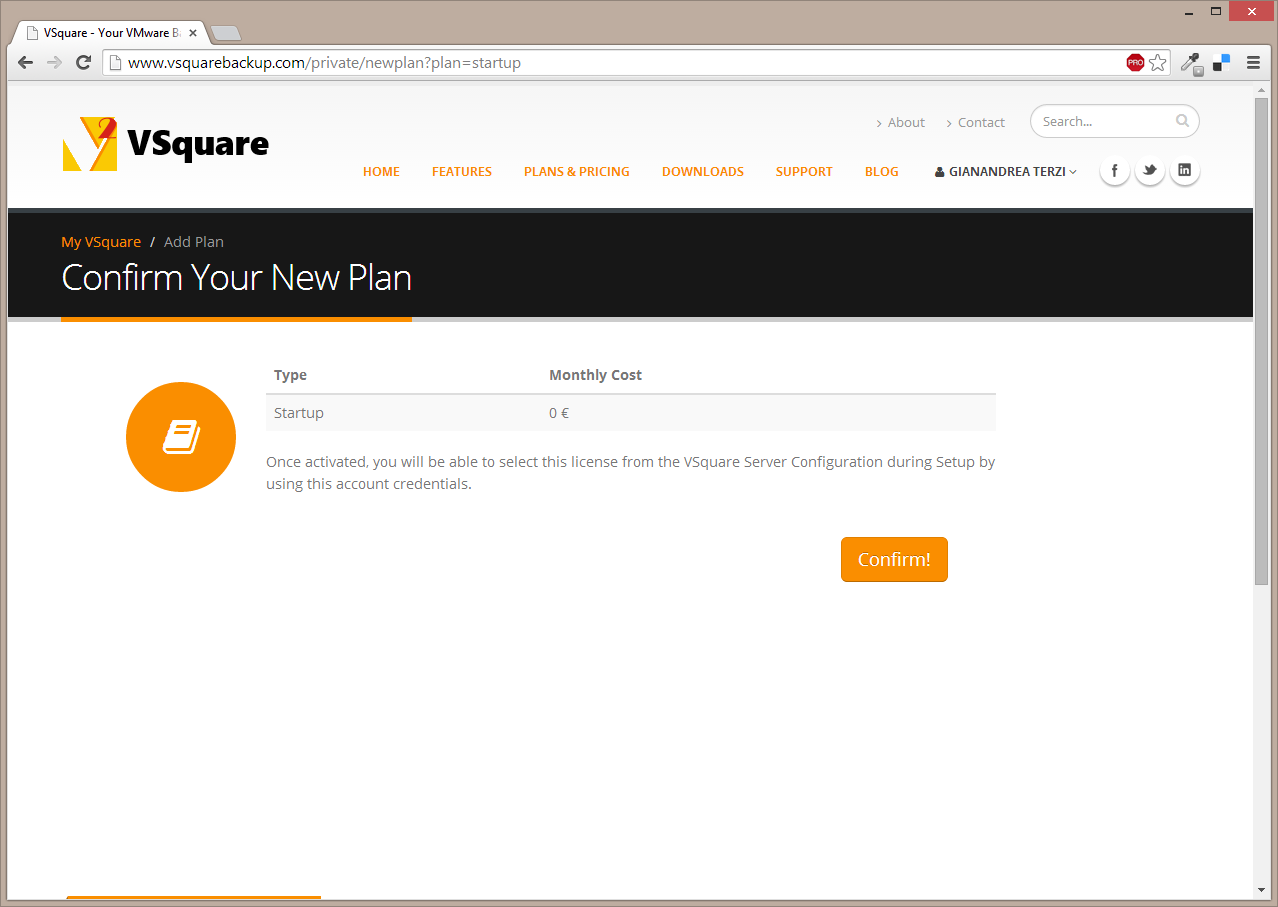Viewport: 1278px width, 907px height.
Task: Click the Add Plan breadcrumb
Action: pos(194,242)
